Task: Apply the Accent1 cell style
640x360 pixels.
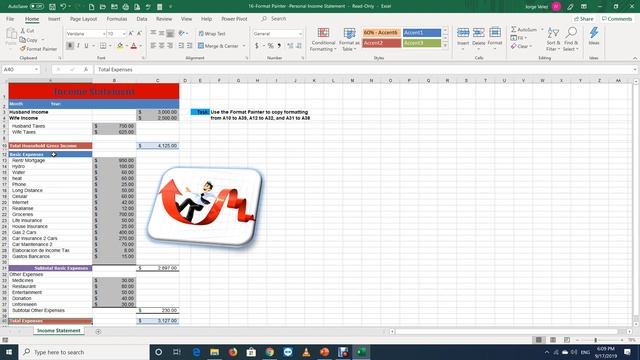Action: pyautogui.click(x=422, y=33)
